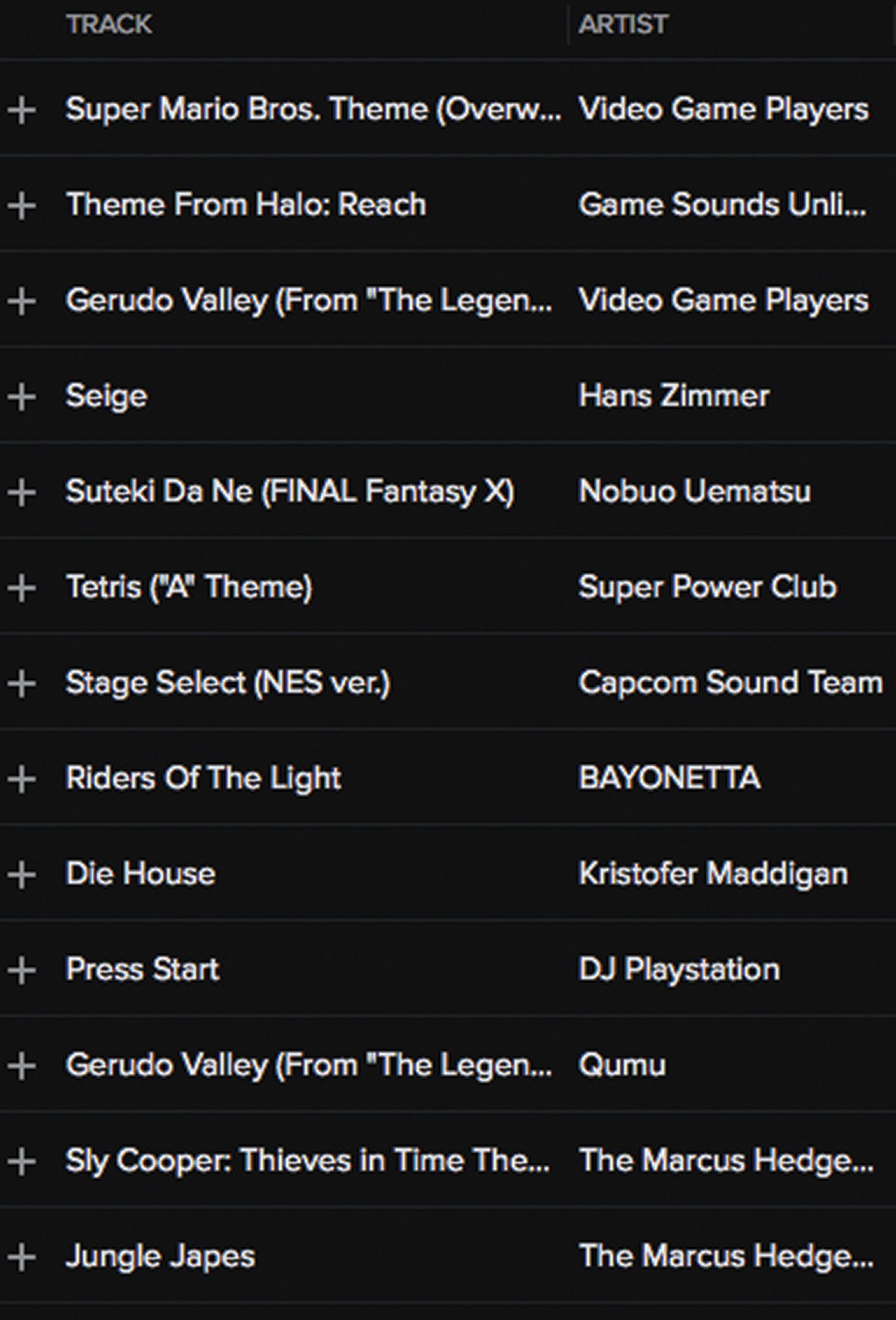This screenshot has width=896, height=1320.
Task: Open artist Nobuo Uematsu
Action: tap(695, 491)
